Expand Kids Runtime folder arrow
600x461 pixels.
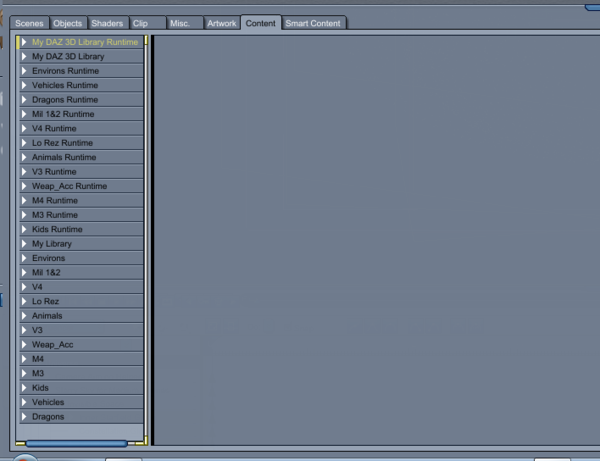click(x=24, y=229)
